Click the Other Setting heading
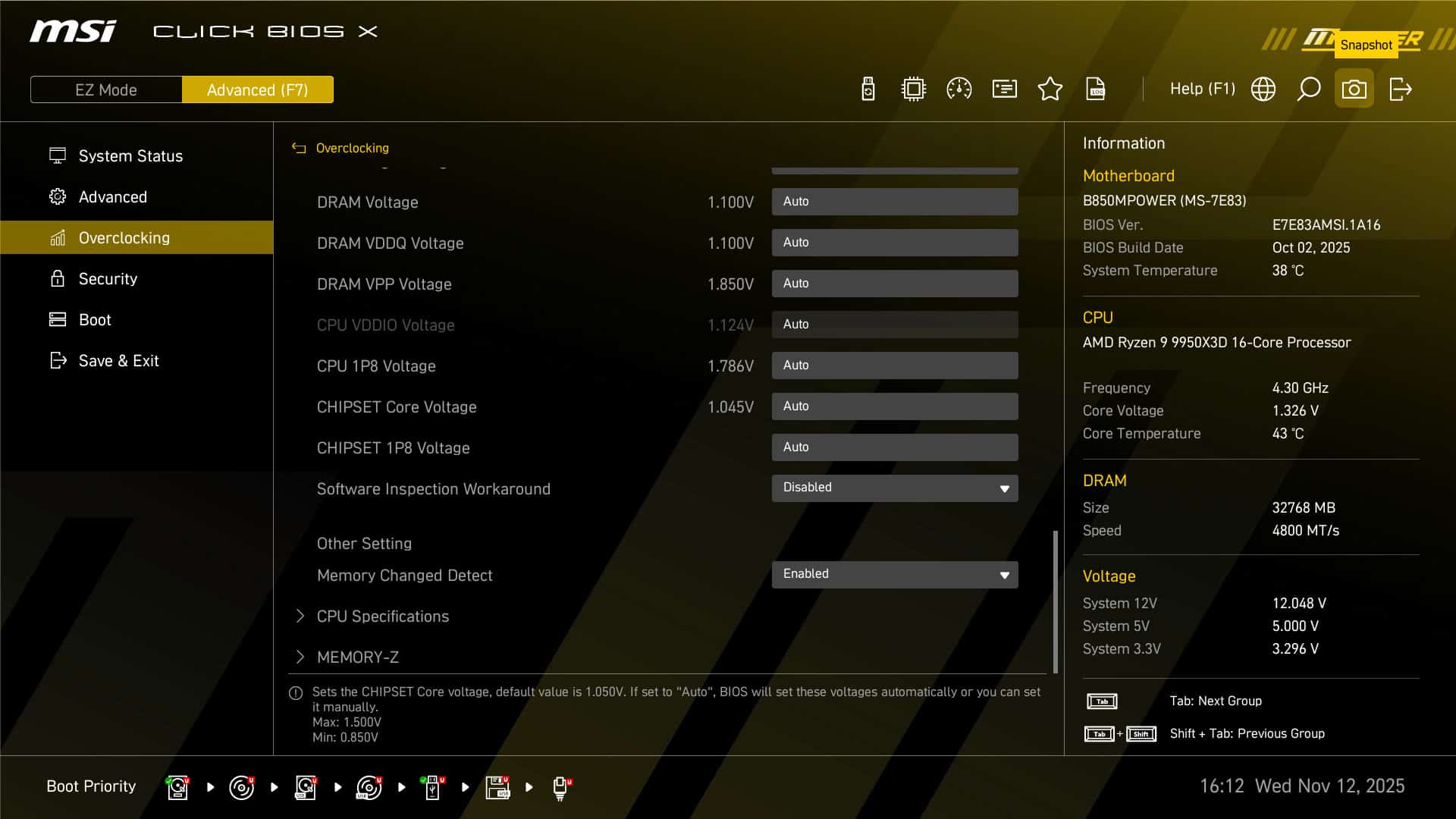The image size is (1456, 819). coord(364,544)
